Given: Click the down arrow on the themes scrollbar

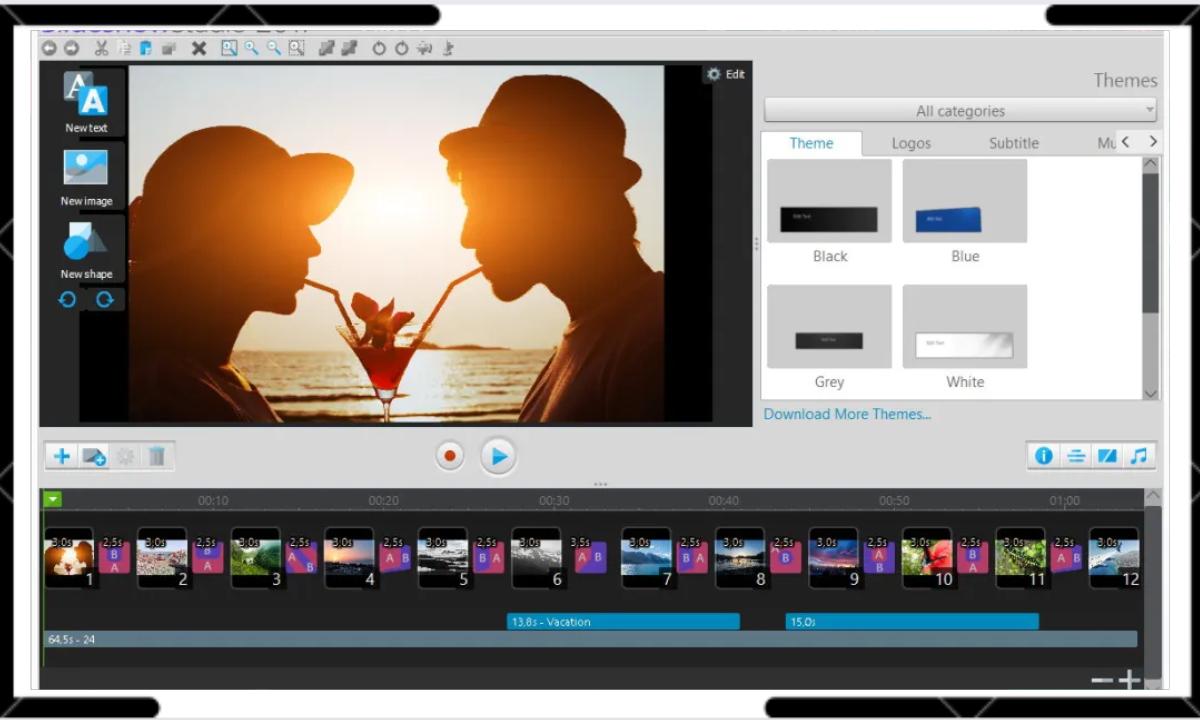Looking at the screenshot, I should click(1151, 393).
